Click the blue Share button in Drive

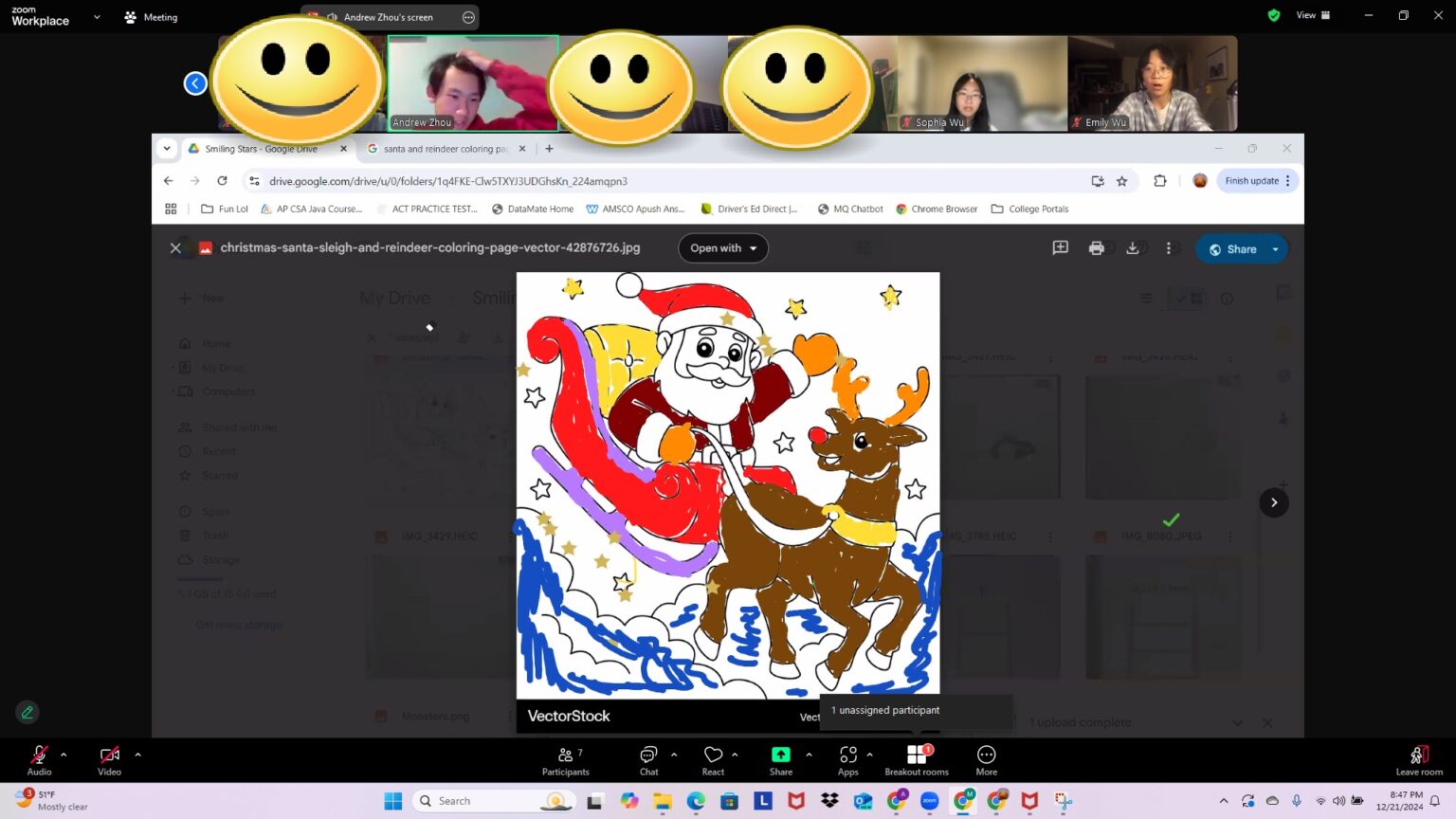1232,249
